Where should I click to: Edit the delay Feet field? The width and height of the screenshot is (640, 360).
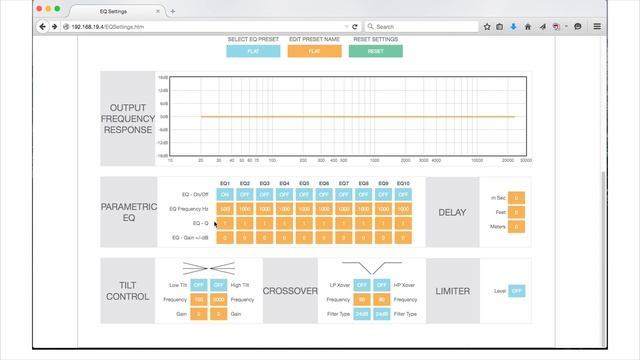[516, 212]
